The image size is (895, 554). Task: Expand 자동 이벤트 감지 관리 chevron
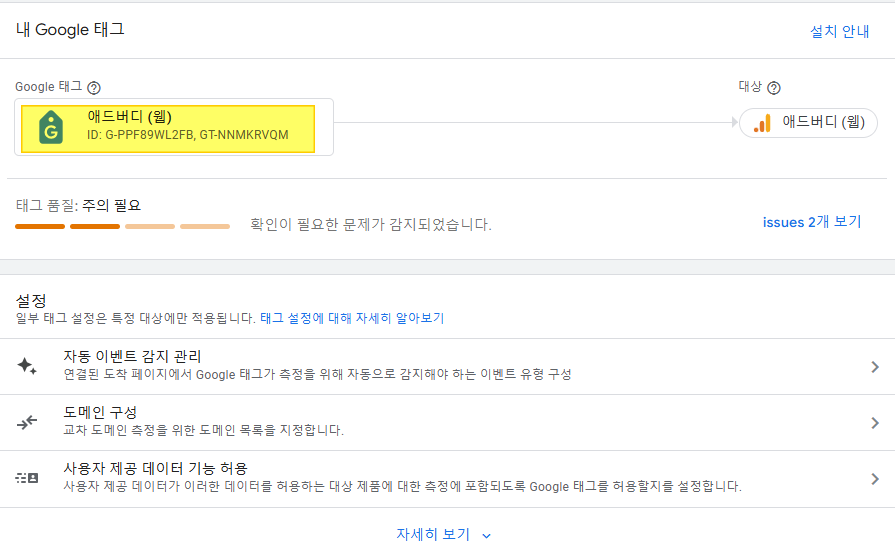[x=875, y=367]
